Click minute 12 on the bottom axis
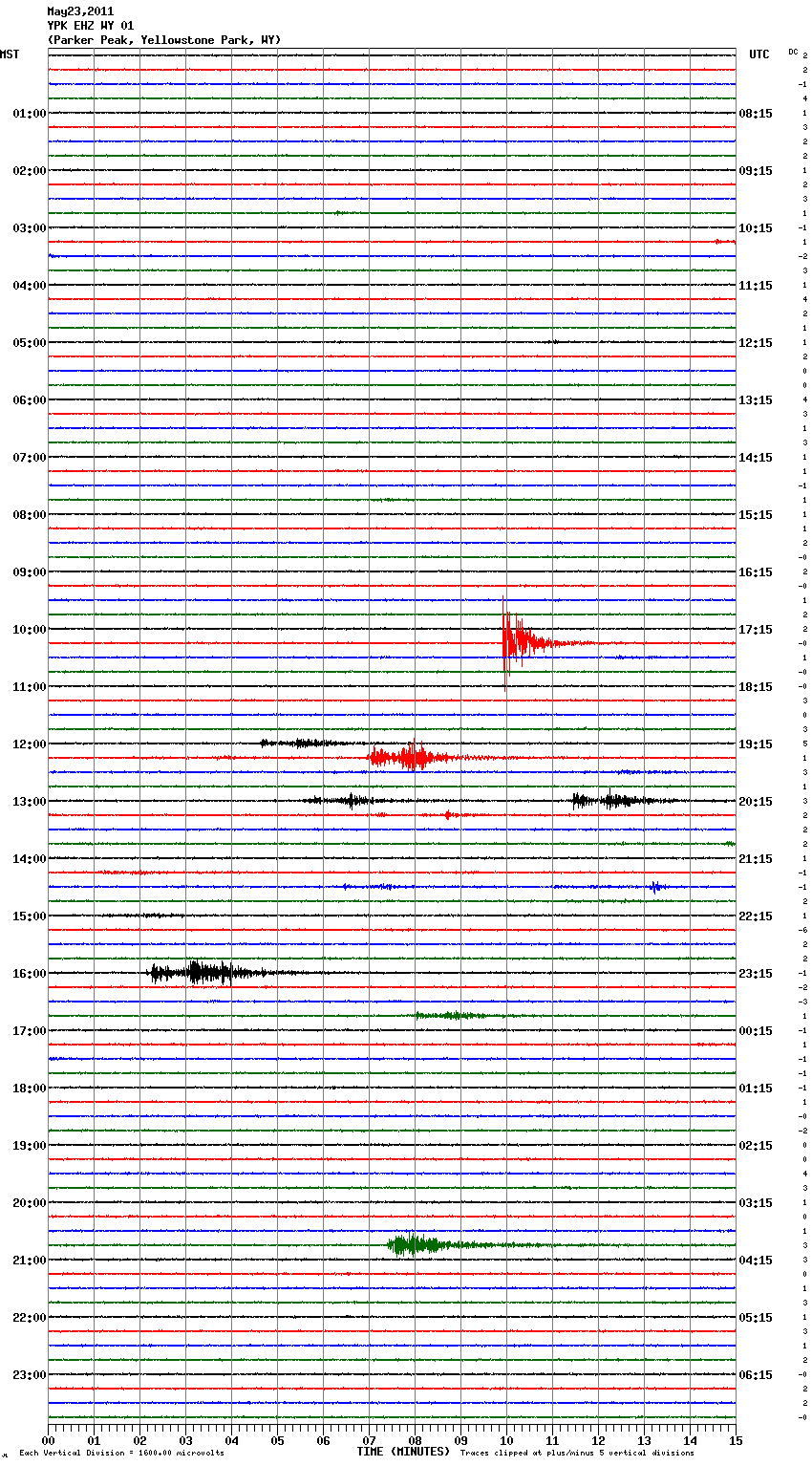 click(599, 1440)
